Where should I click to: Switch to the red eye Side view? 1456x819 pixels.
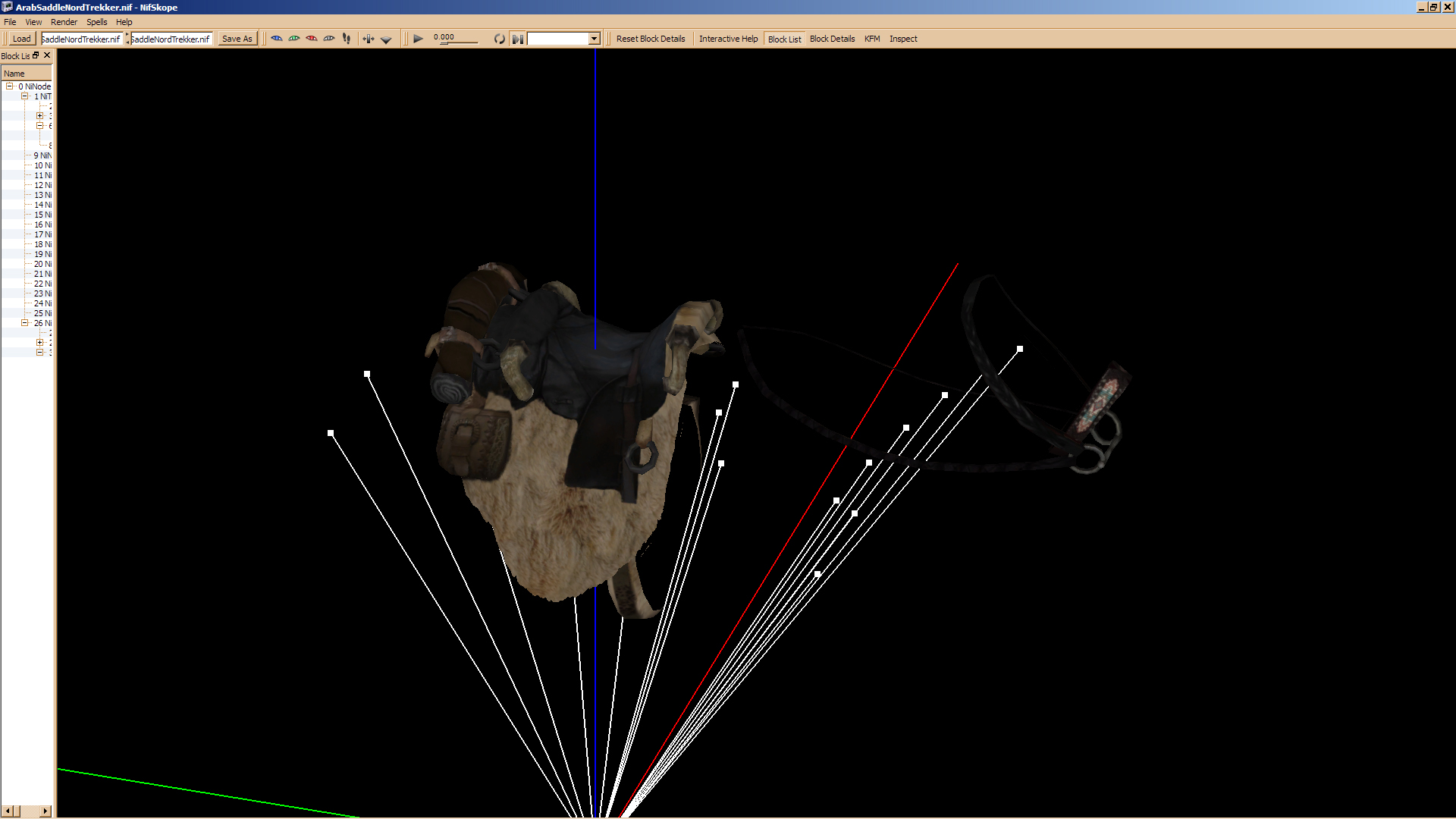(312, 39)
